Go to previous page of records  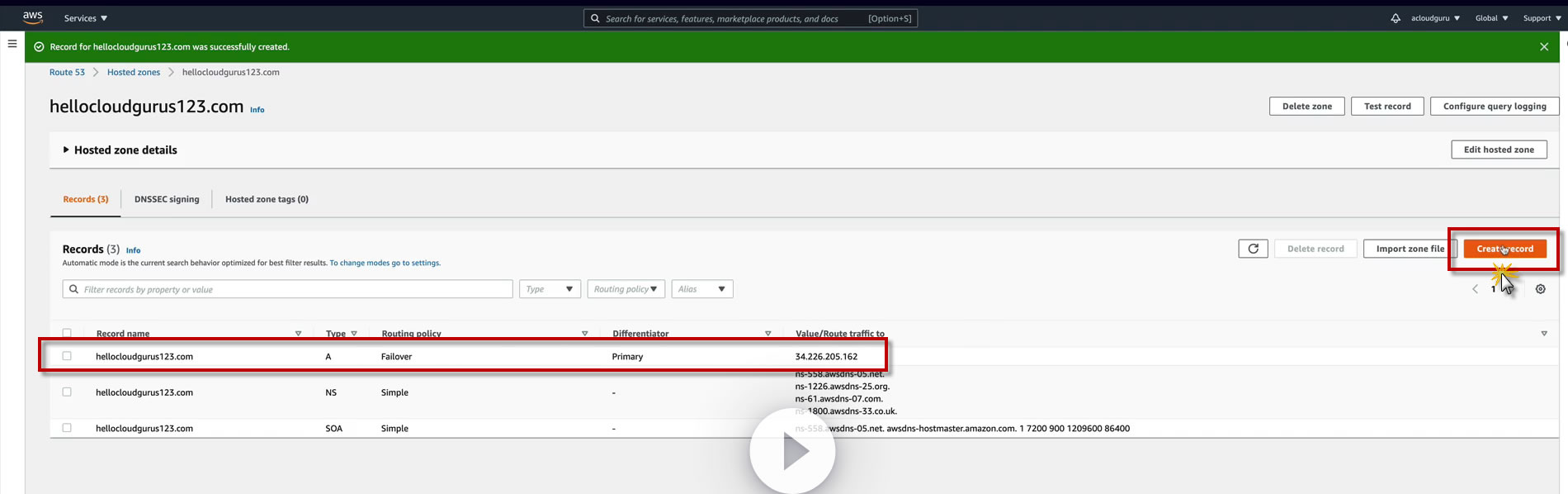pos(1475,289)
